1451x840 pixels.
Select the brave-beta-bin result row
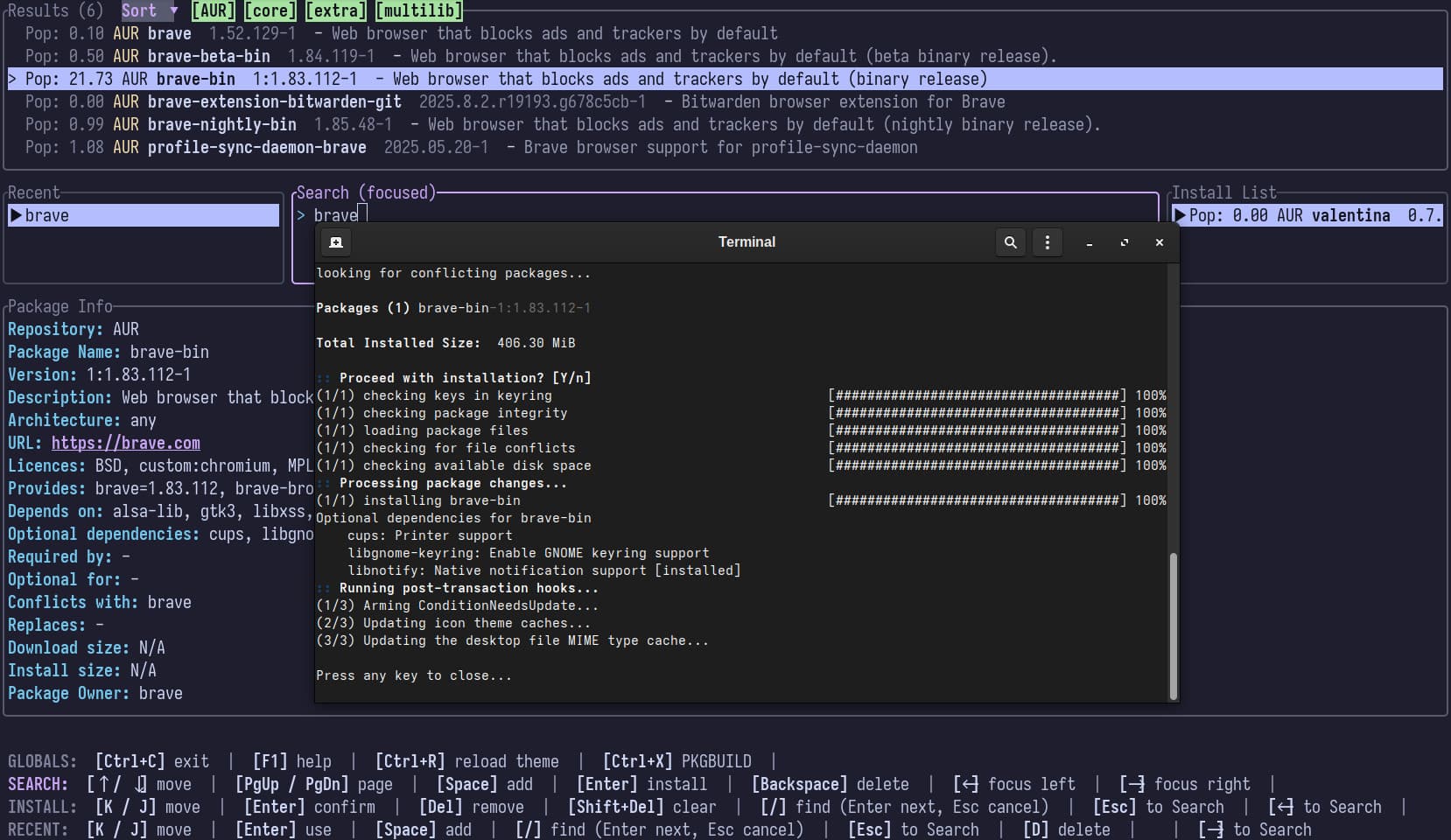(x=208, y=56)
